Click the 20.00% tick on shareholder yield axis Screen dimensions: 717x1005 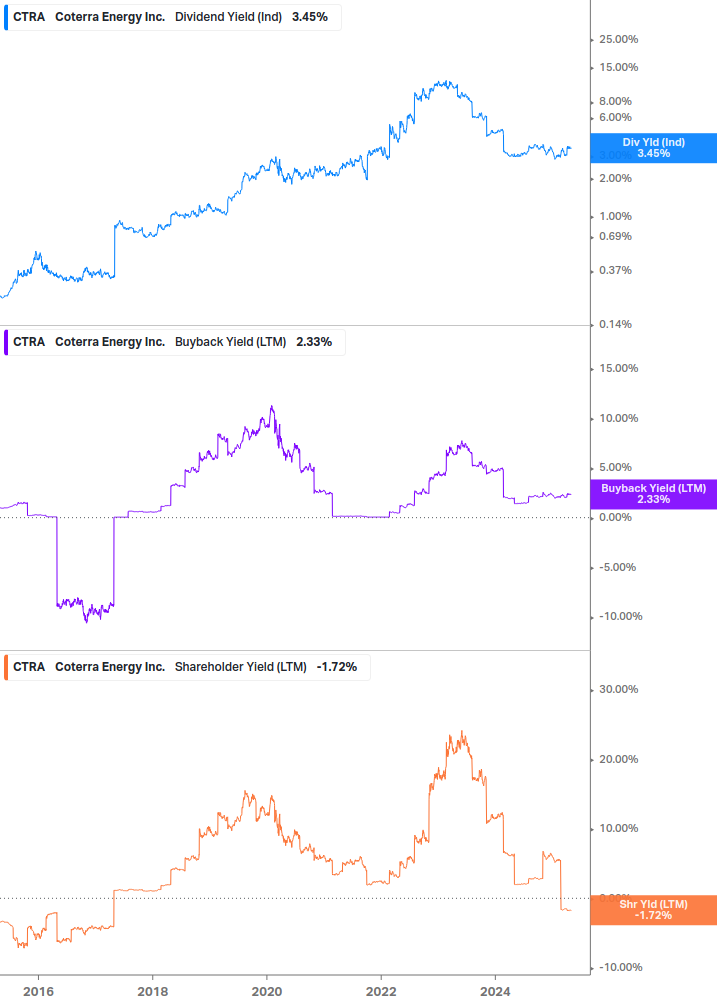[618, 760]
